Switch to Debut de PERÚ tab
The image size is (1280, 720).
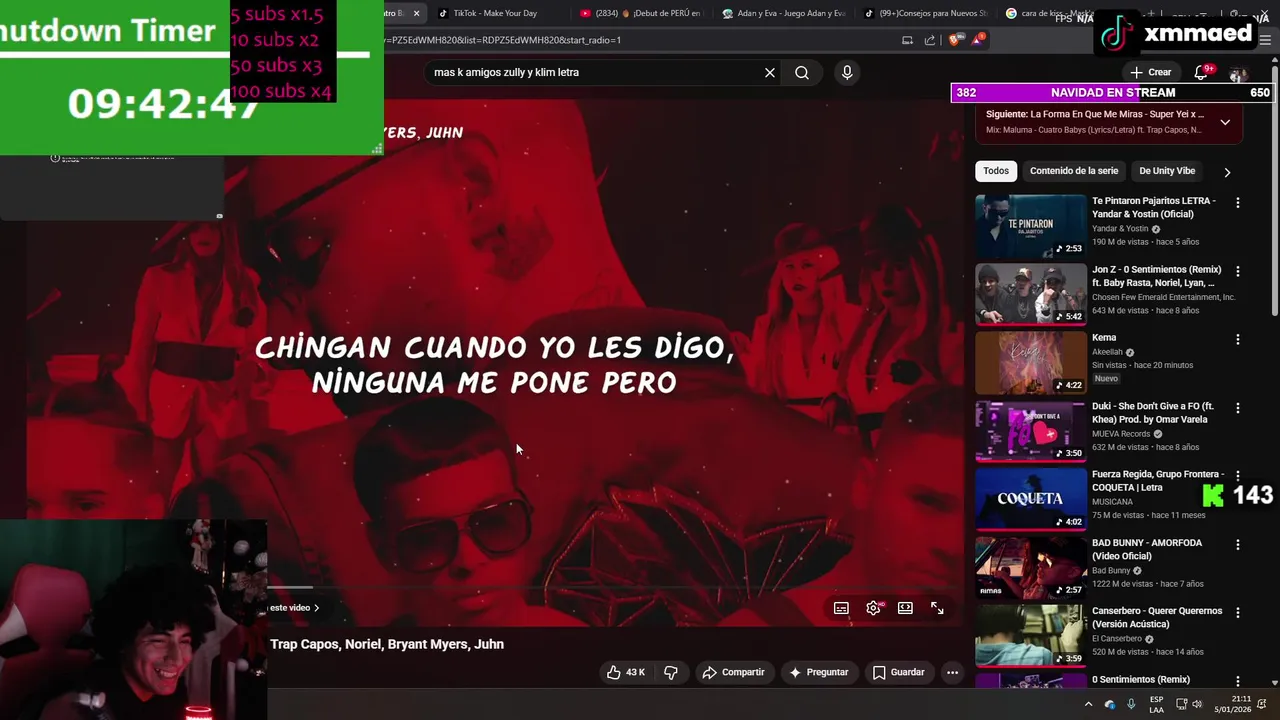click(640, 14)
